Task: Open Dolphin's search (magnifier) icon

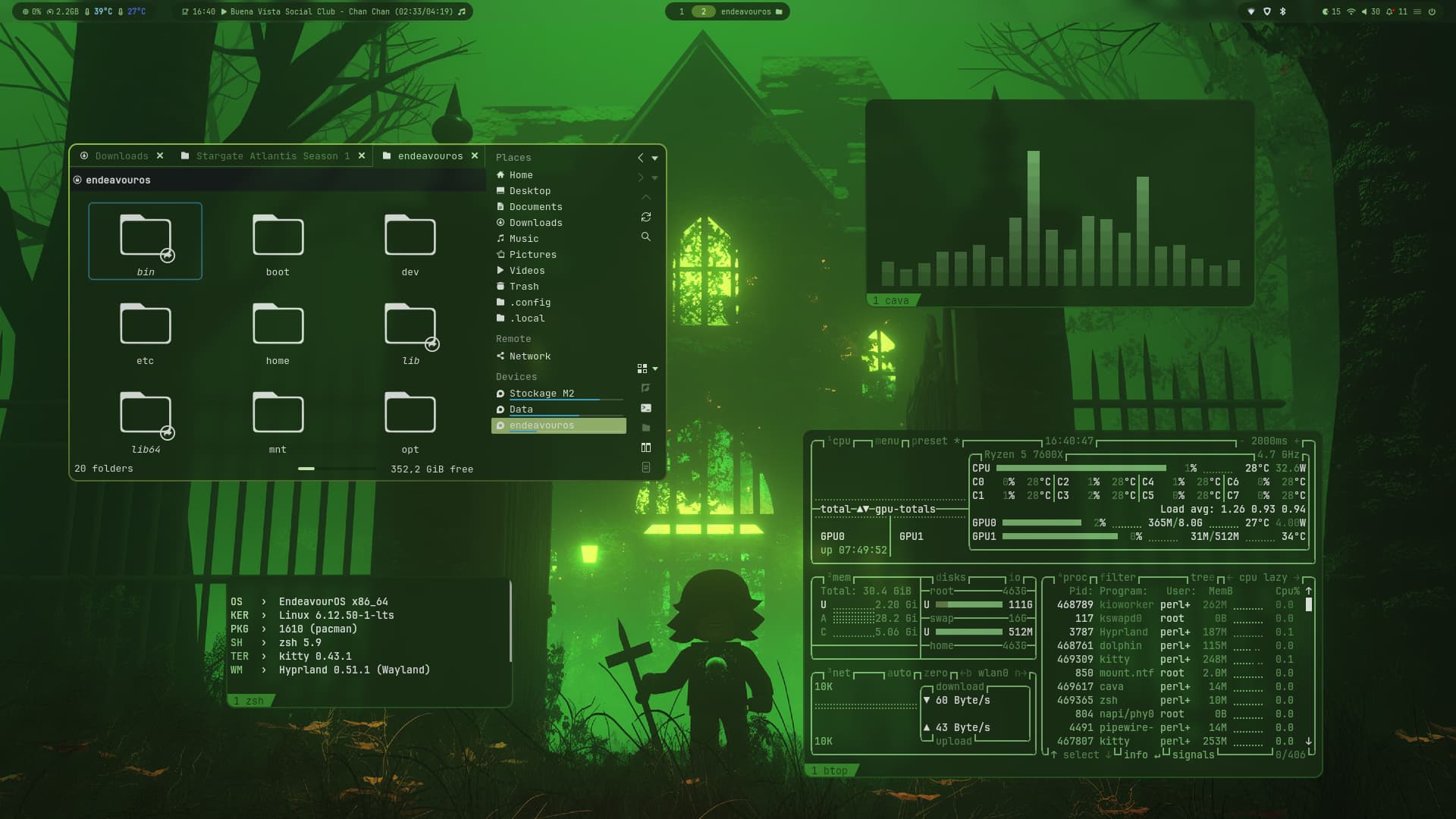Action: tap(645, 237)
